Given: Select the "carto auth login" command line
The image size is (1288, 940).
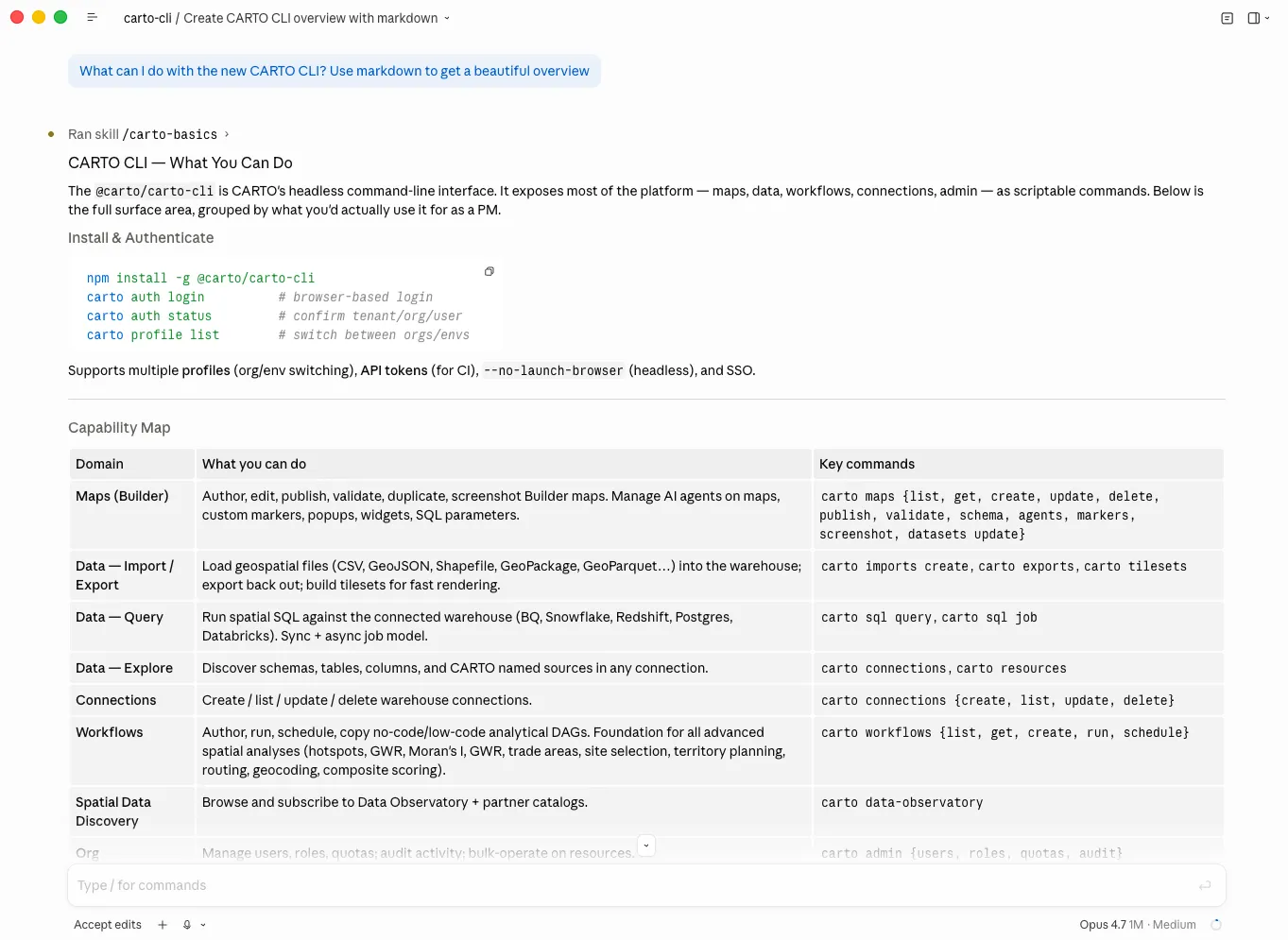Looking at the screenshot, I should pos(146,297).
